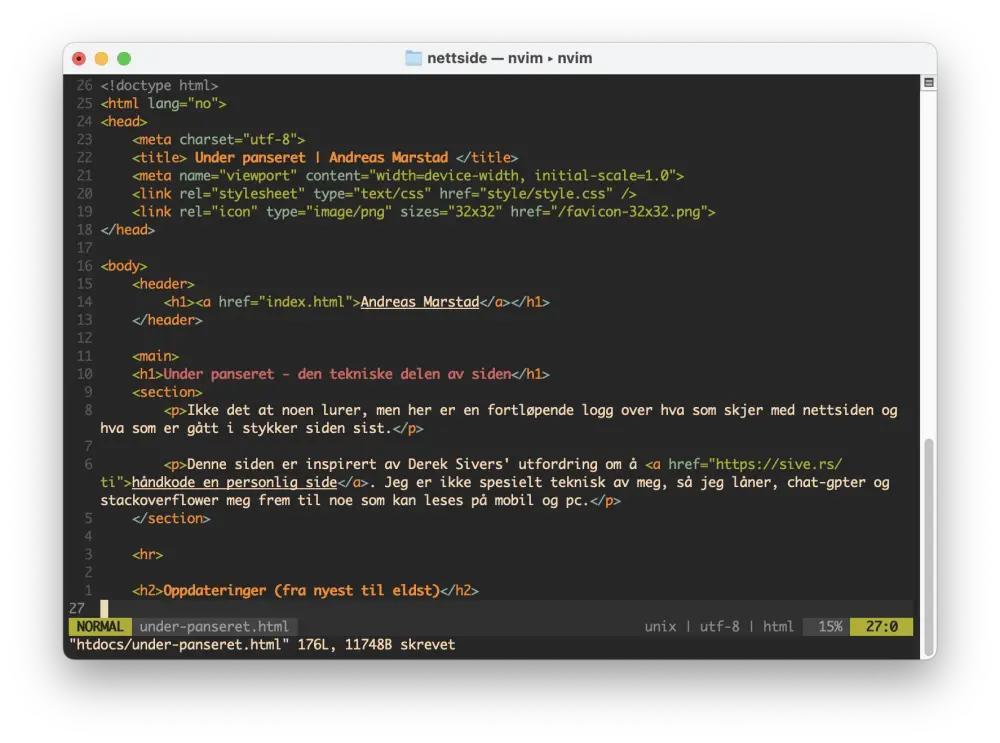The height and width of the screenshot is (743, 1000).
Task: Minimize the terminal with yellow button
Action: click(x=101, y=59)
